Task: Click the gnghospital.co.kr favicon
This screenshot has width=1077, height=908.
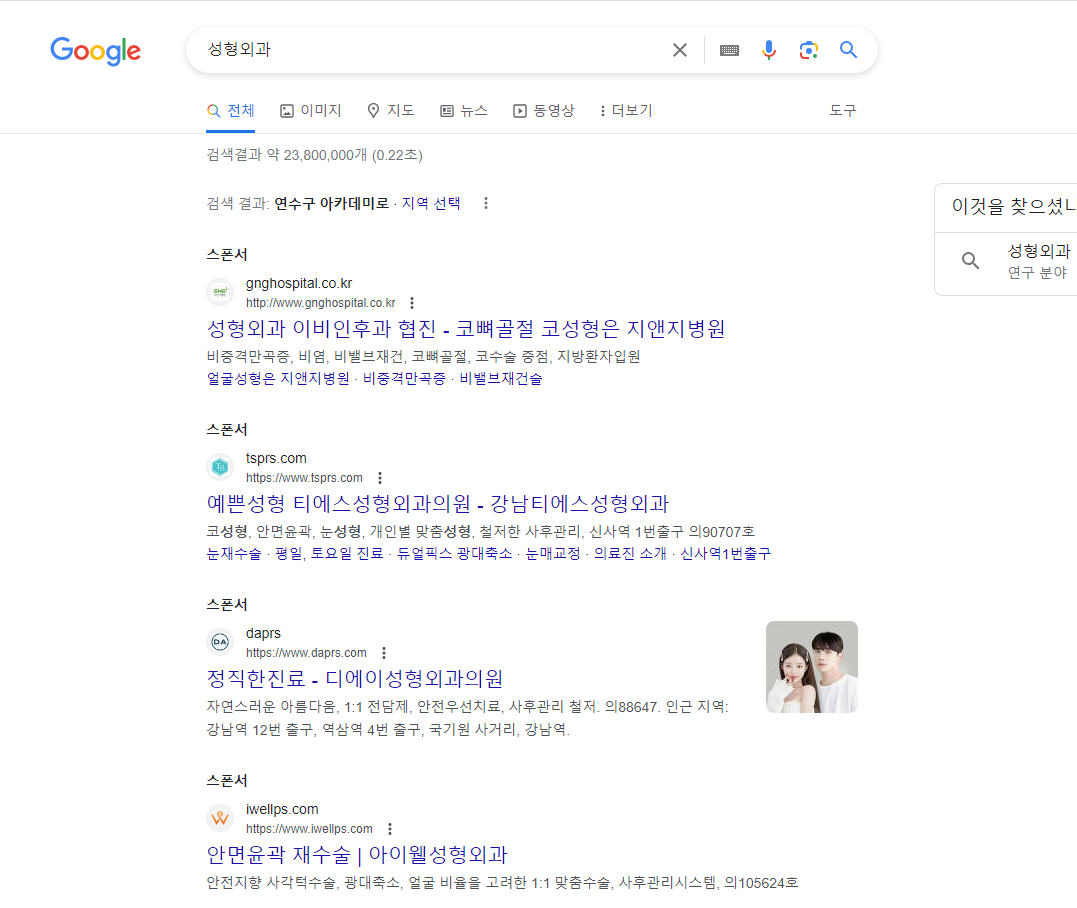Action: point(220,293)
